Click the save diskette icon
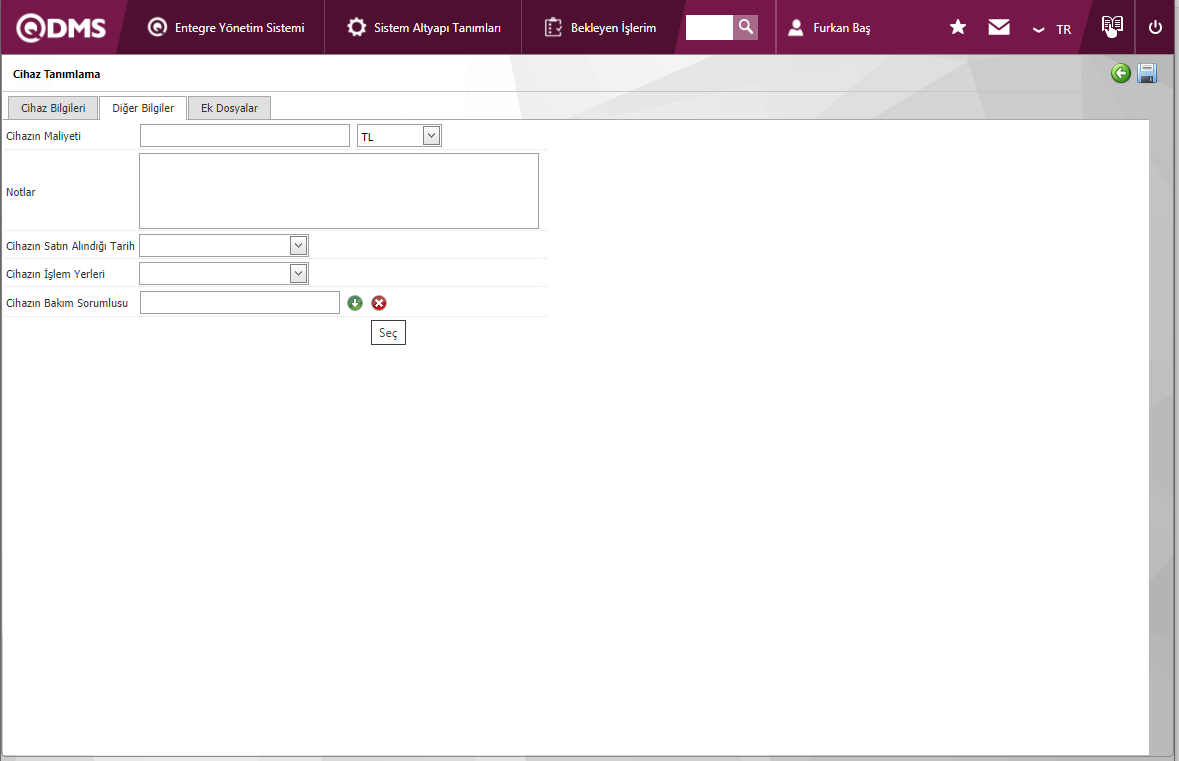This screenshot has height=761, width=1179. tap(1147, 73)
